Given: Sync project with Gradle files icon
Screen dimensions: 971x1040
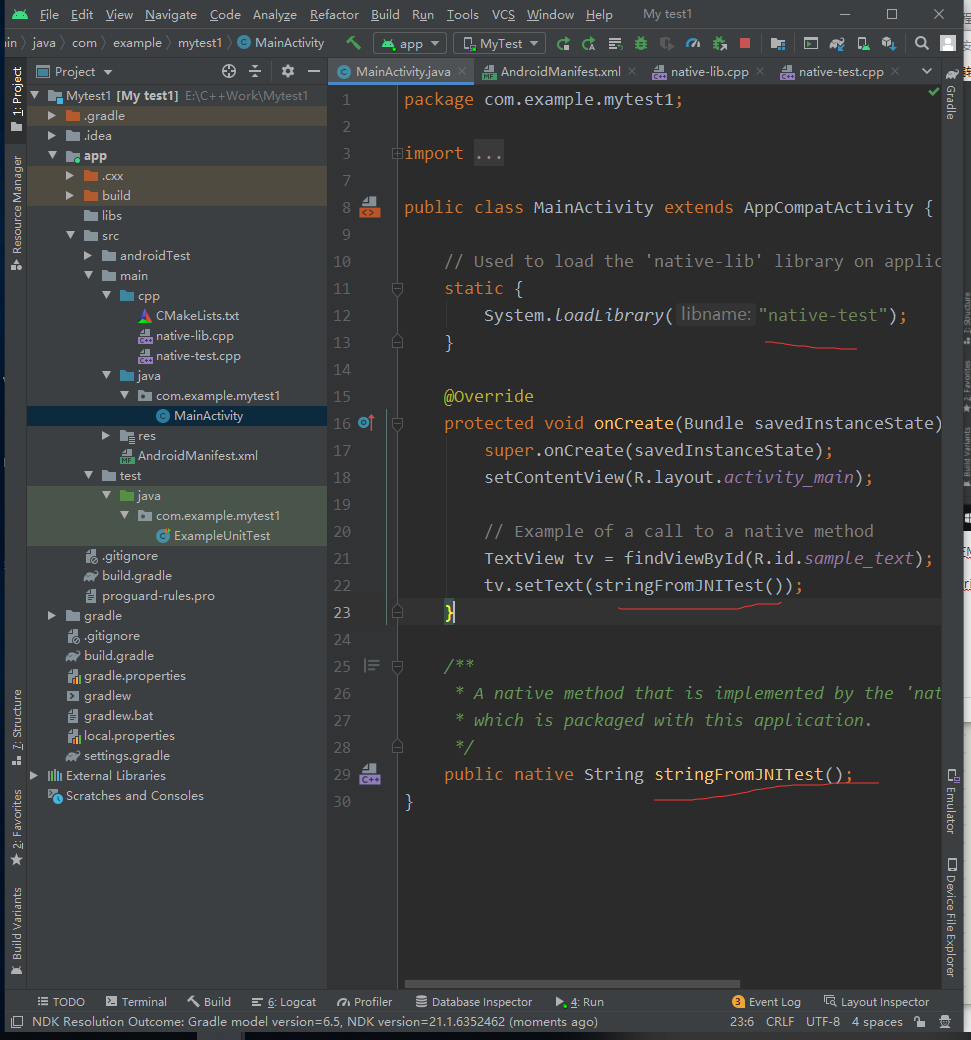Looking at the screenshot, I should point(837,43).
